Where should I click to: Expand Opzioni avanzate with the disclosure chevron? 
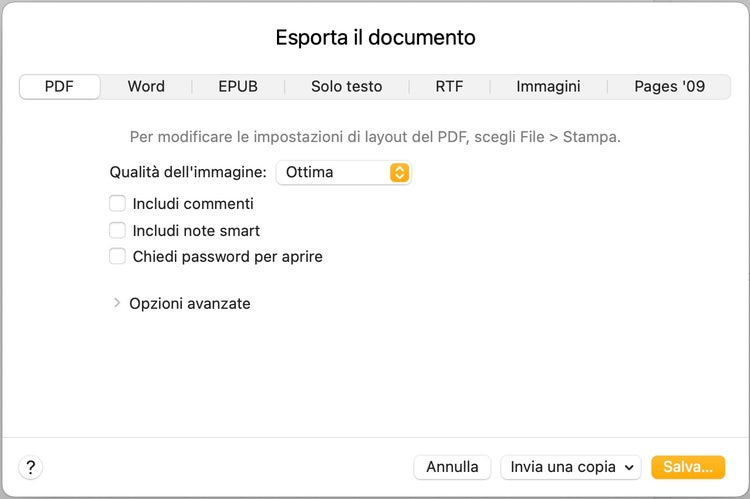[117, 303]
